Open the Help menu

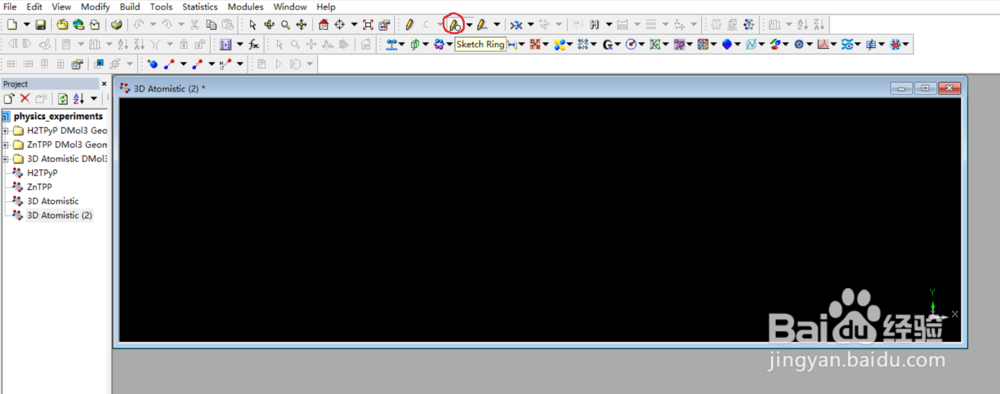pyautogui.click(x=326, y=7)
